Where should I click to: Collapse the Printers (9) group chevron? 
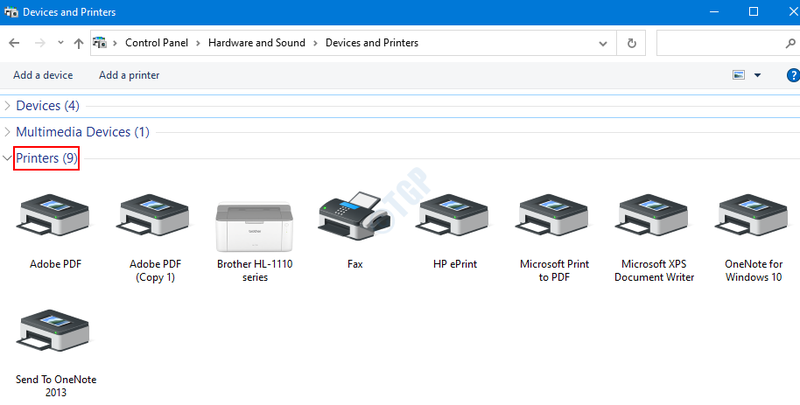tap(7, 158)
